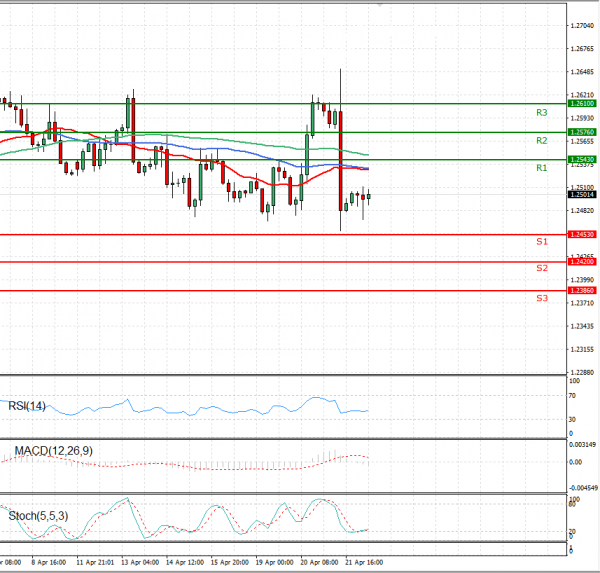Select the red 1.23860 price tag
This screenshot has width=600, height=573.
[x=582, y=291]
